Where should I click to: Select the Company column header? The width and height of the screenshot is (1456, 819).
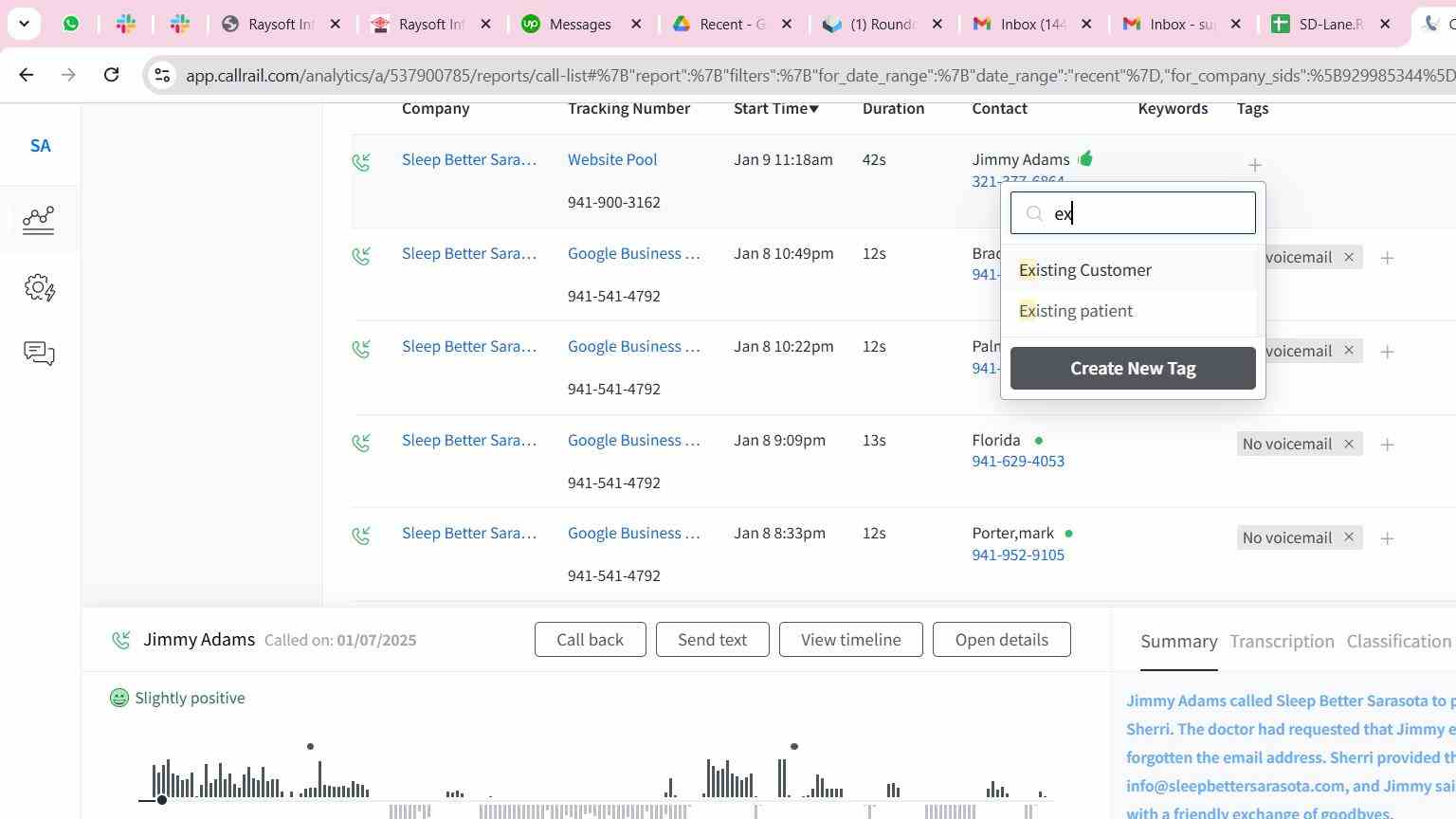coord(436,109)
